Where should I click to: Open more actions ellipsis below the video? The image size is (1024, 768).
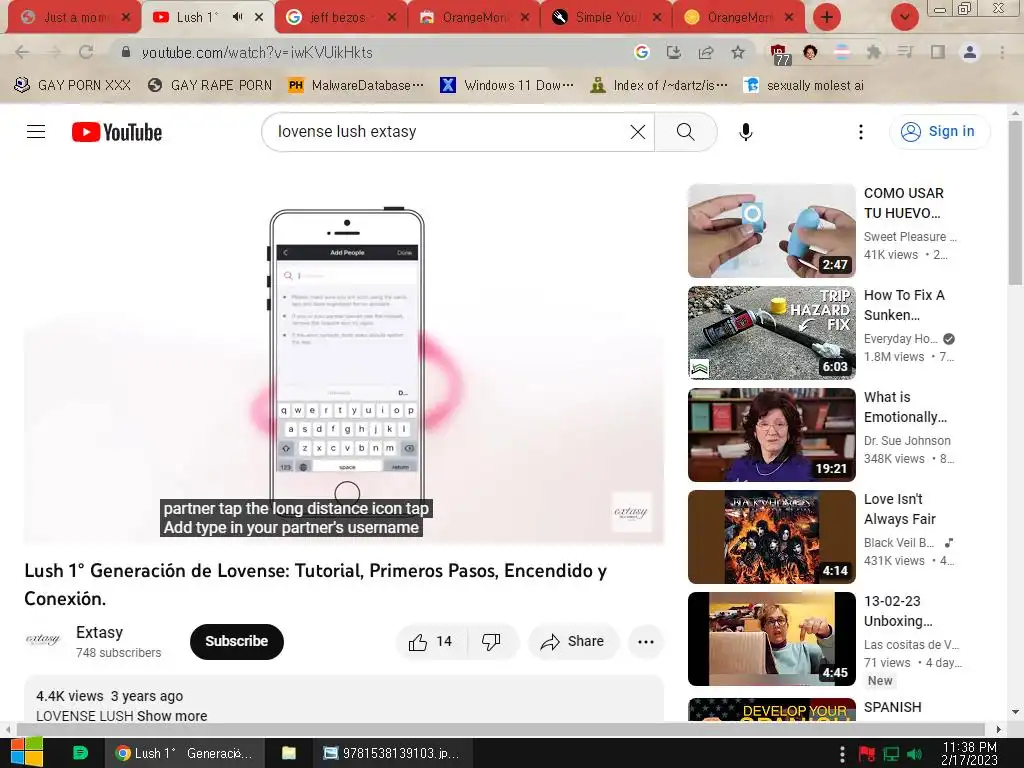pos(646,641)
